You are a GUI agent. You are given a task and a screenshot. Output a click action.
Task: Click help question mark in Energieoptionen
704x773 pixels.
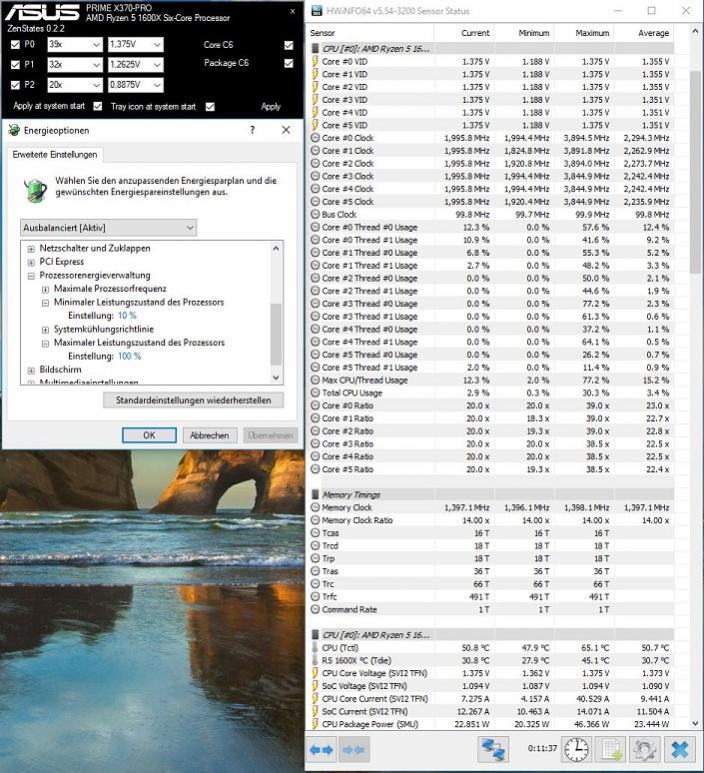[252, 130]
